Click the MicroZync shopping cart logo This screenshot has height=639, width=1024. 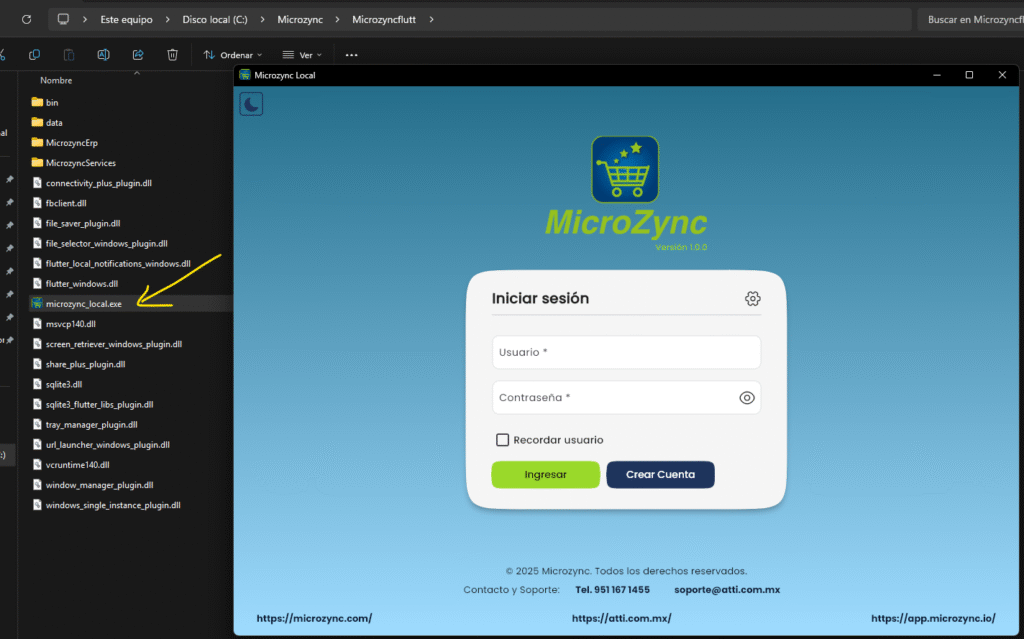point(625,170)
